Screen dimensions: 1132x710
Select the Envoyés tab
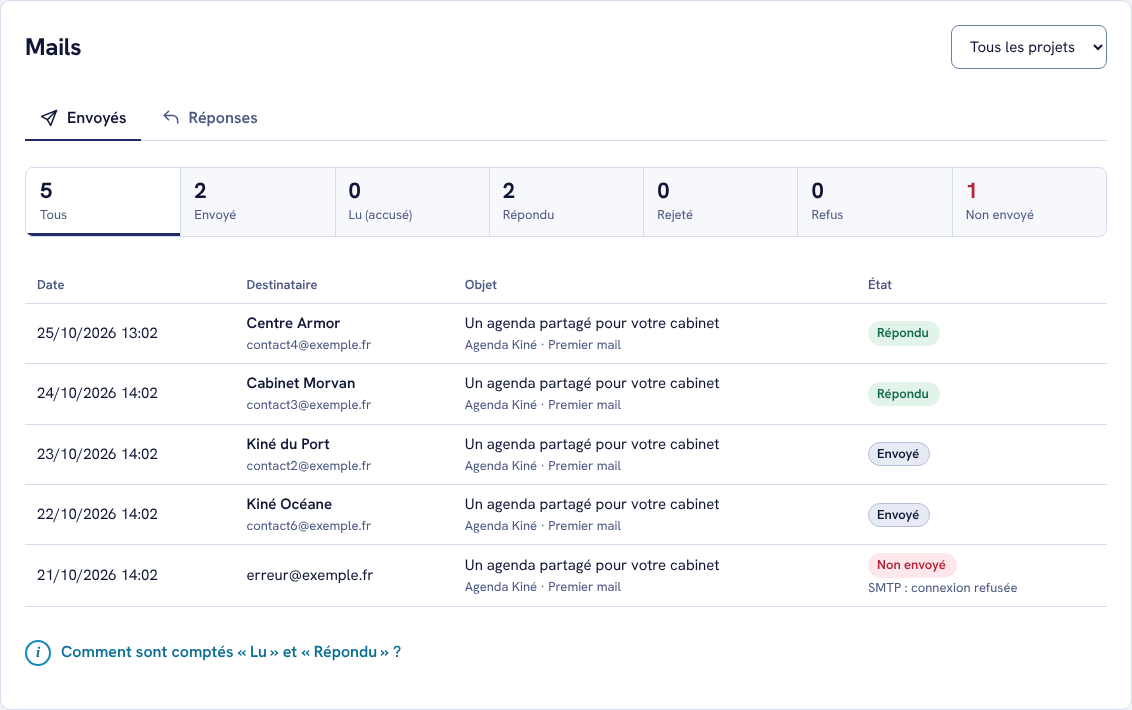tap(83, 118)
